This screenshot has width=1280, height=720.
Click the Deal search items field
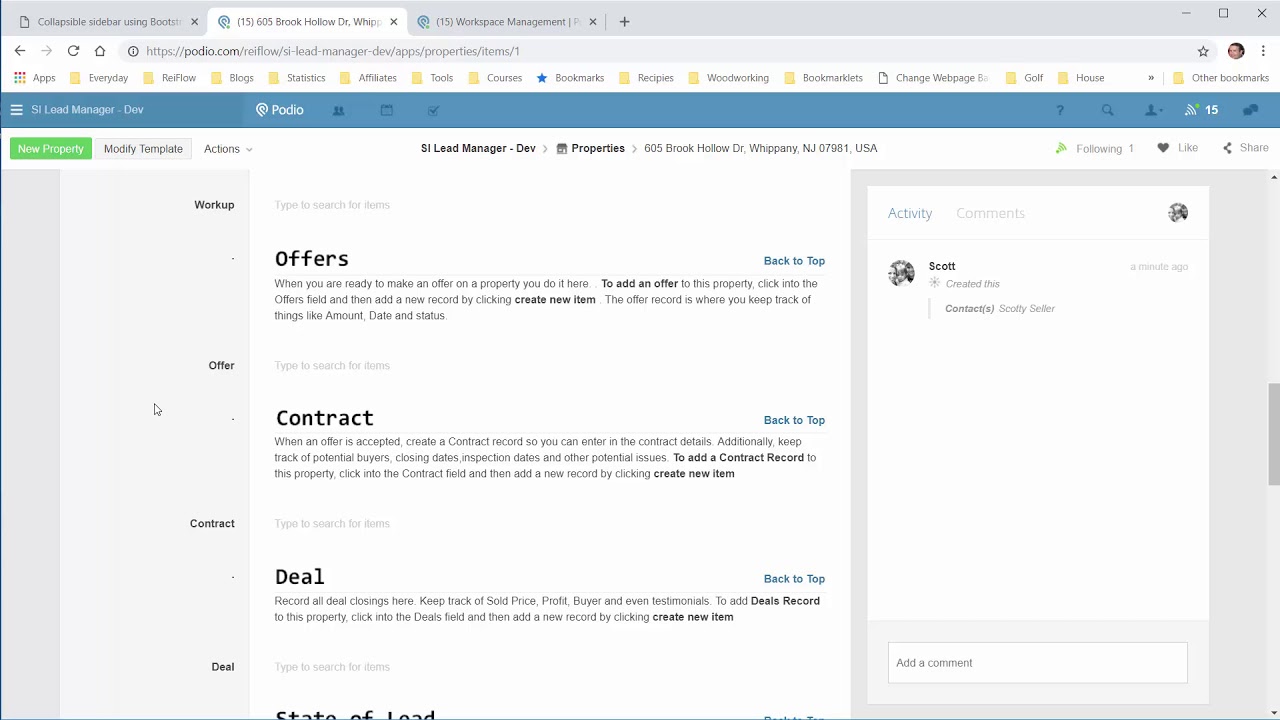[x=550, y=667]
